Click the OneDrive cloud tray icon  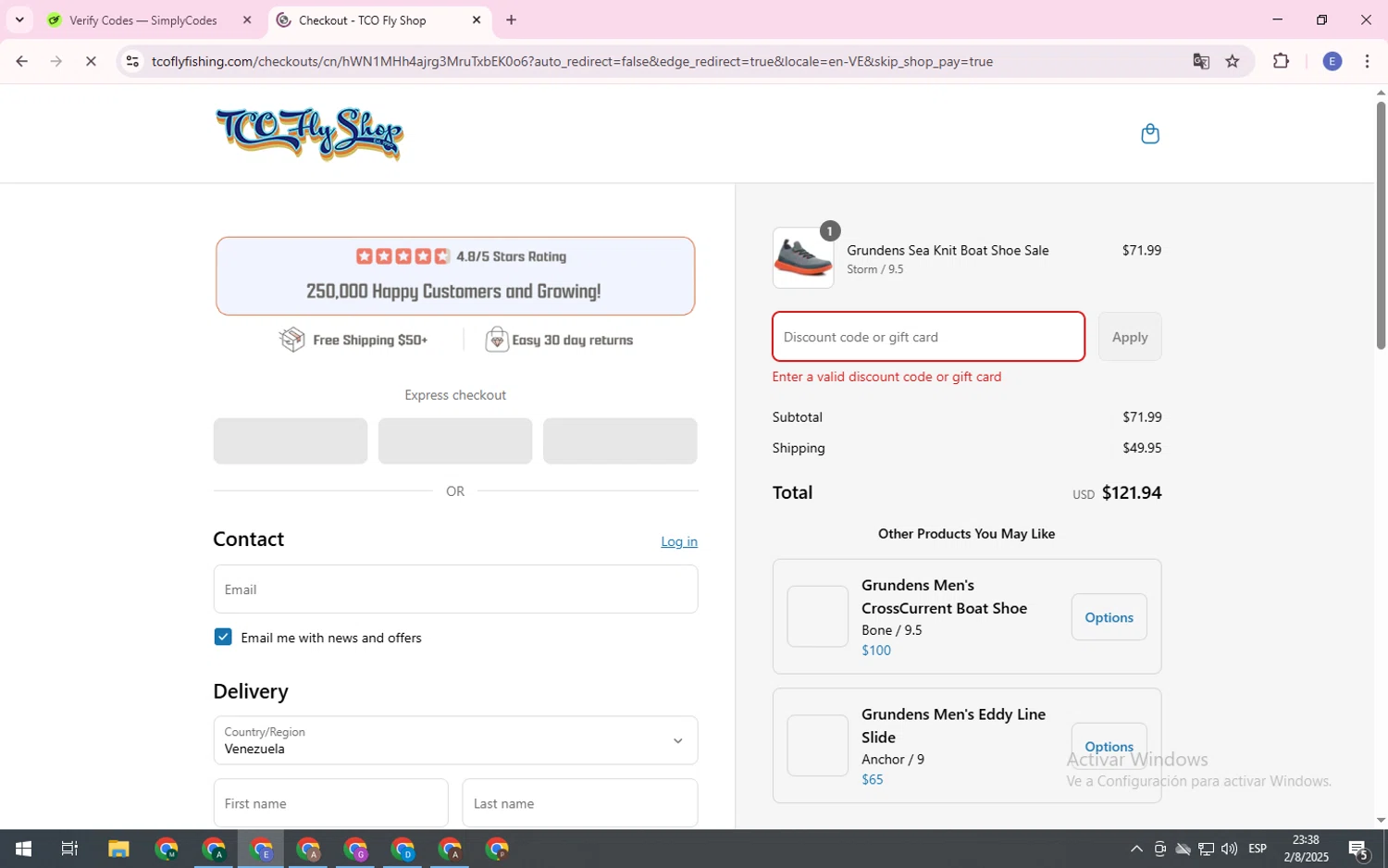[1184, 849]
